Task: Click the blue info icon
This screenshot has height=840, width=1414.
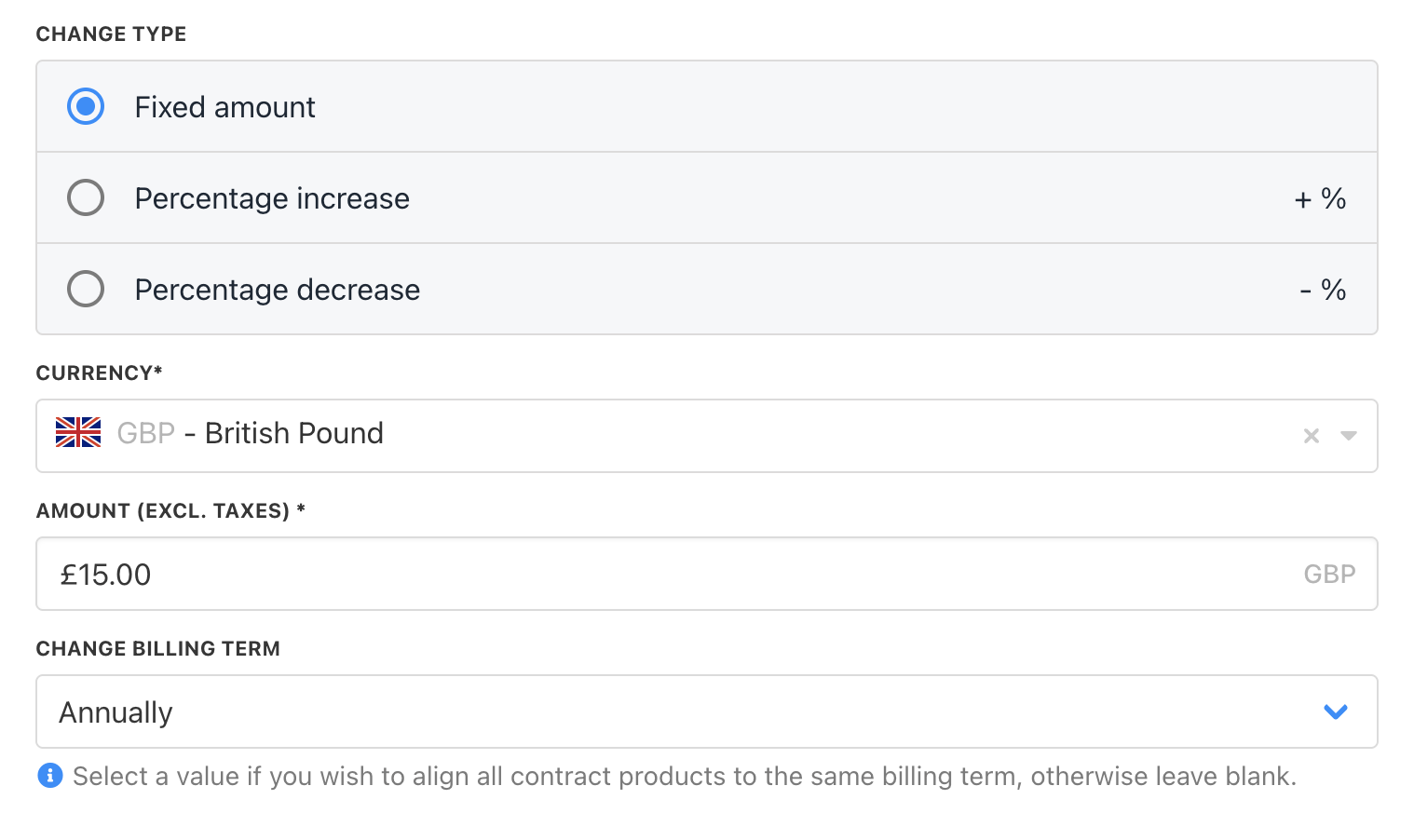Action: [50, 775]
